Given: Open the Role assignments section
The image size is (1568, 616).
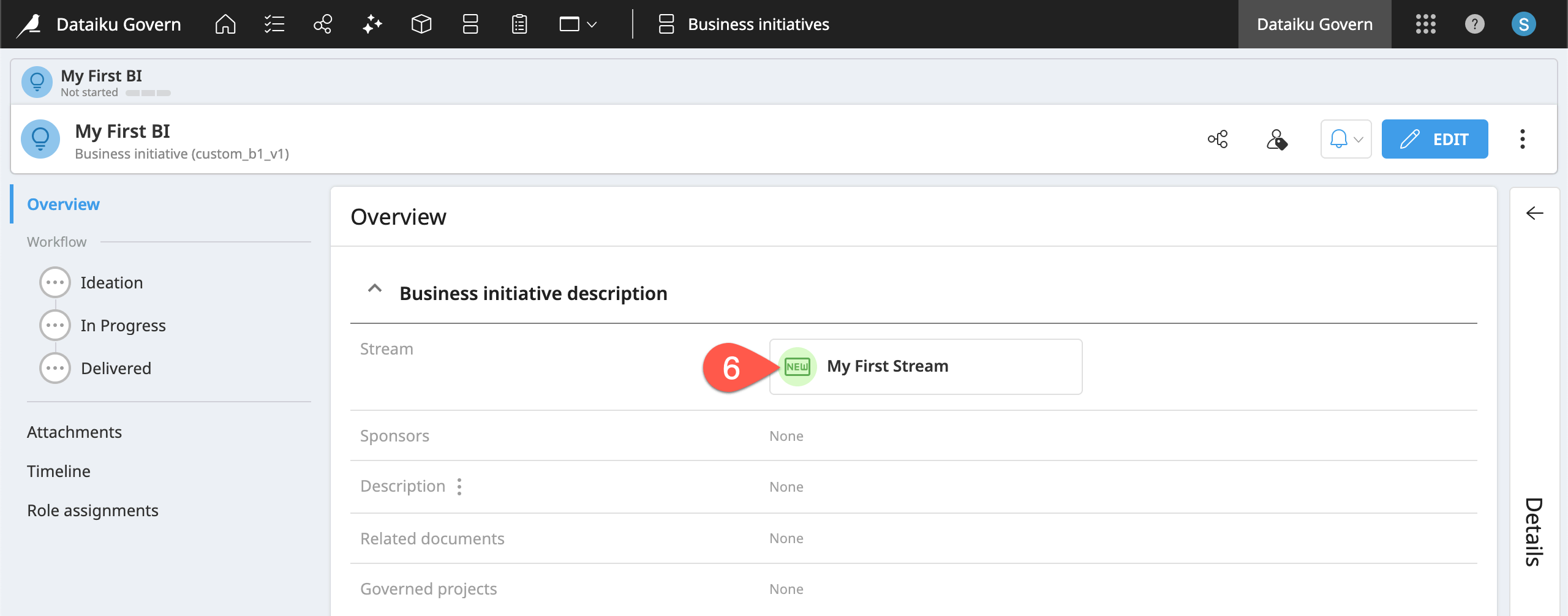Looking at the screenshot, I should (x=92, y=509).
